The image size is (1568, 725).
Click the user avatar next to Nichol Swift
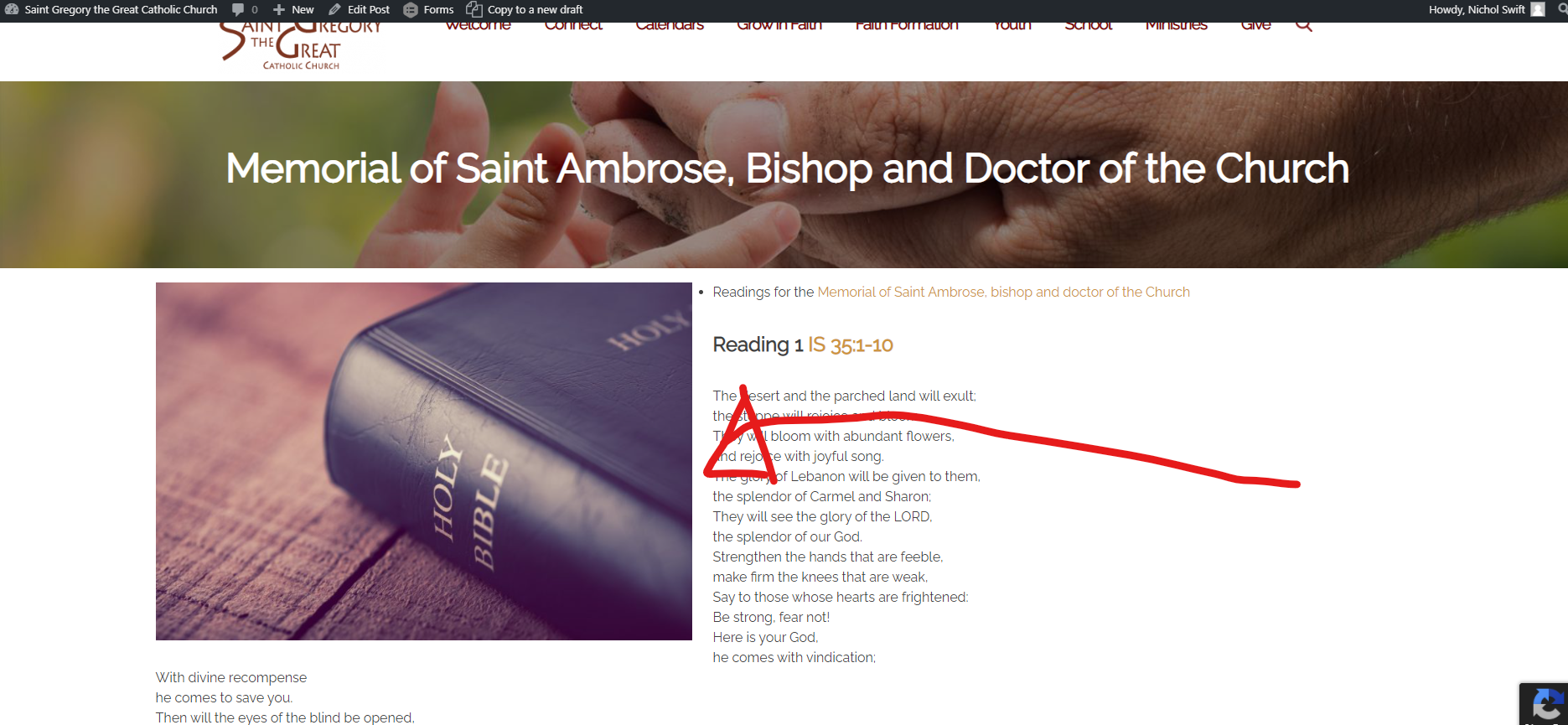pos(1538,10)
